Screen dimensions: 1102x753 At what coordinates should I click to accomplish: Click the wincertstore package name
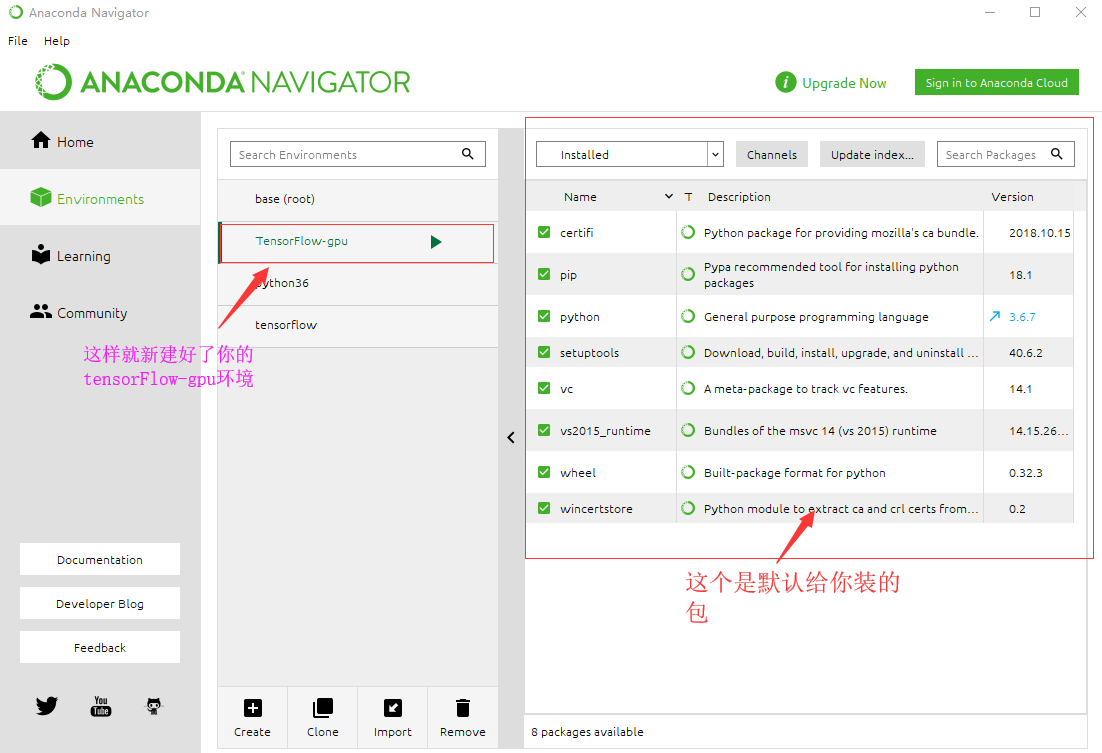point(596,509)
